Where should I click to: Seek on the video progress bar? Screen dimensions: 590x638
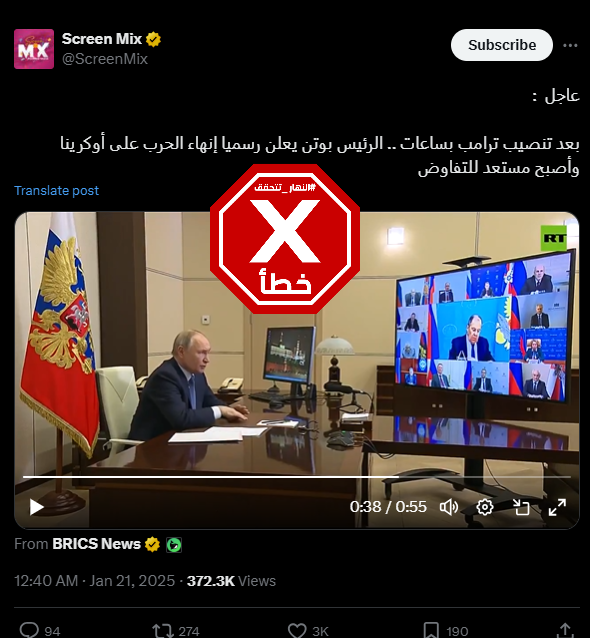(x=297, y=476)
